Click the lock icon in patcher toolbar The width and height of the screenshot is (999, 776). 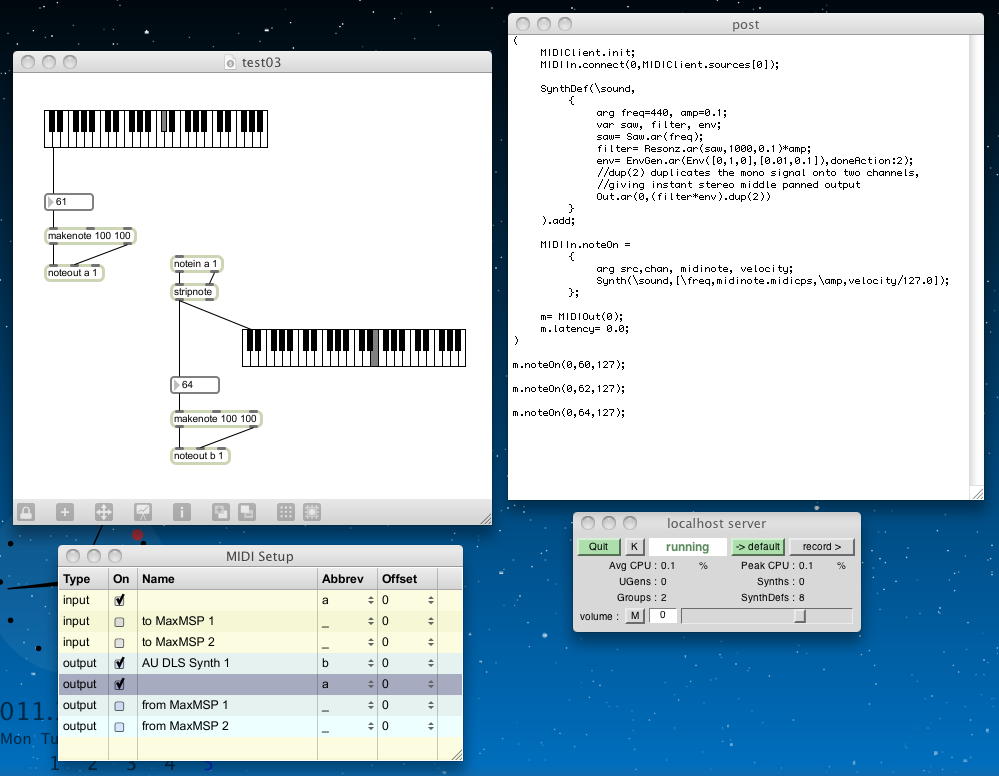(26, 512)
